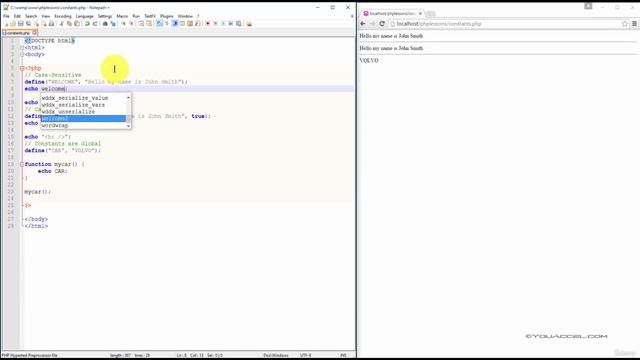
Task: Click the Playback macro icon
Action: pos(223,24)
